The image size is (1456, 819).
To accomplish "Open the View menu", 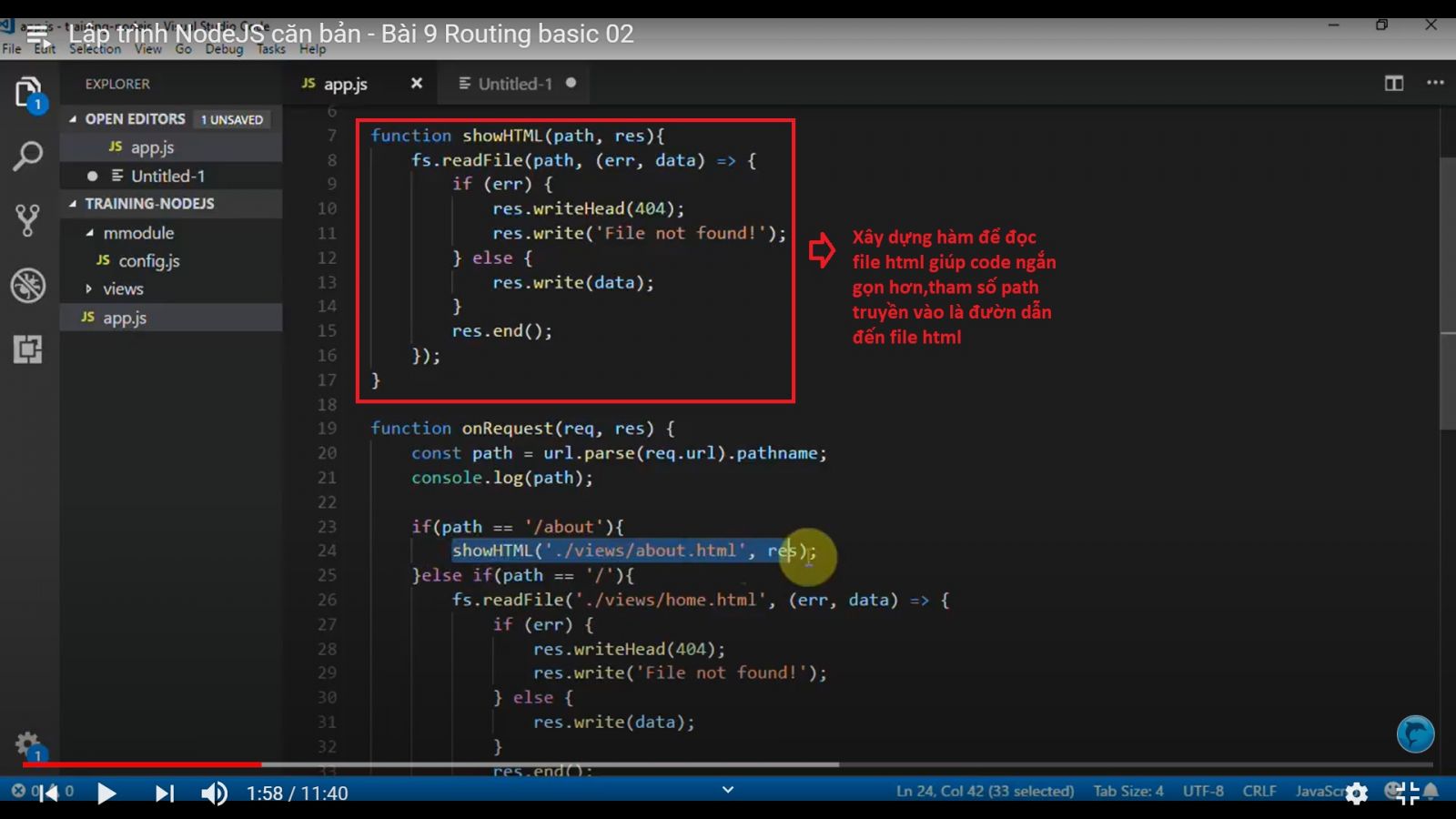I will [147, 49].
